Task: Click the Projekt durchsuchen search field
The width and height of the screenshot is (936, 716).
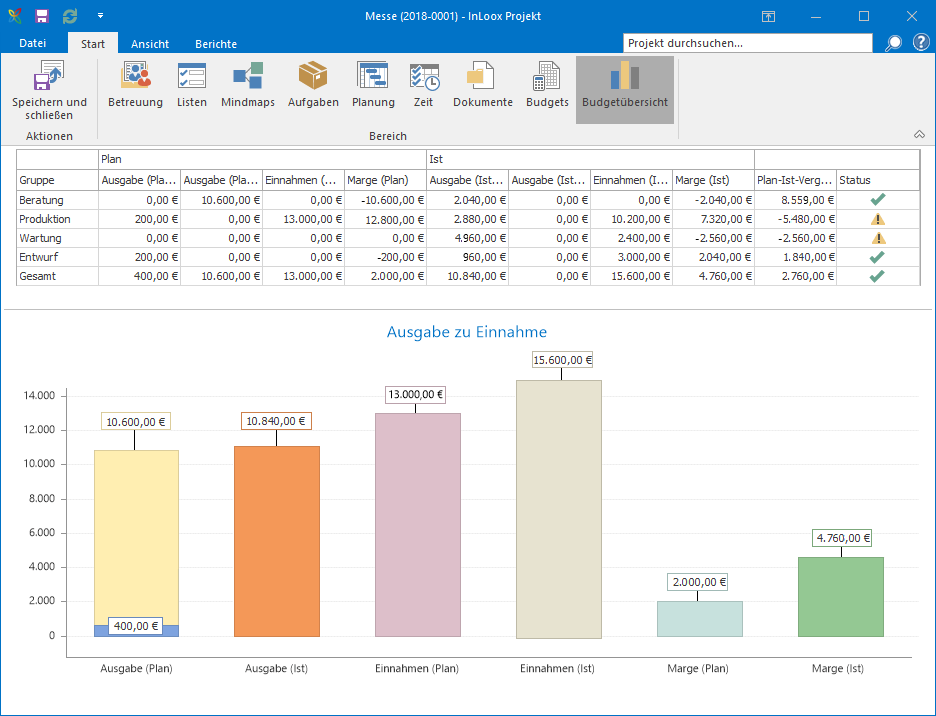Action: click(747, 43)
